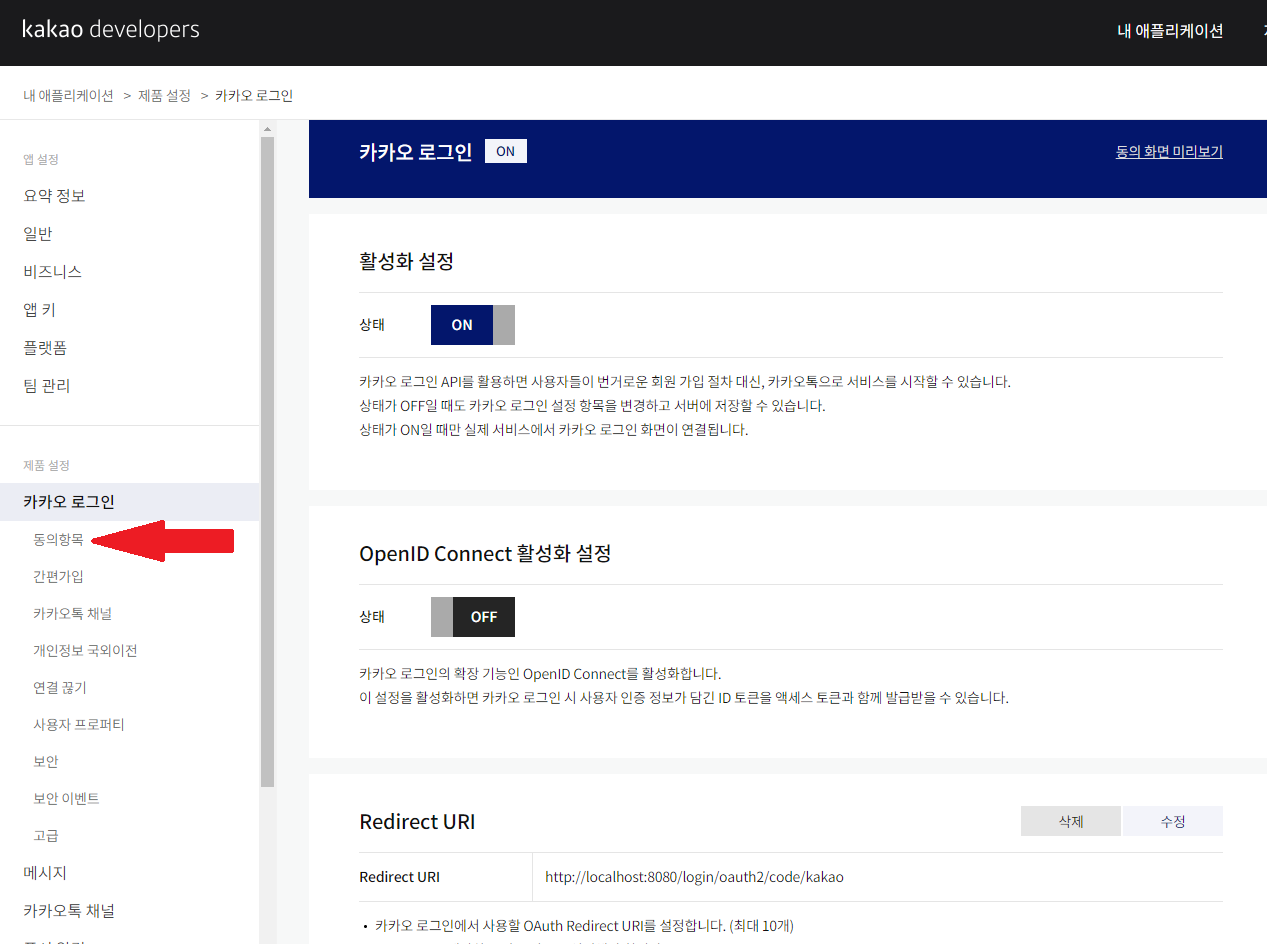Click 수정 button for Redirect URI
This screenshot has width=1267, height=944.
pos(1173,821)
